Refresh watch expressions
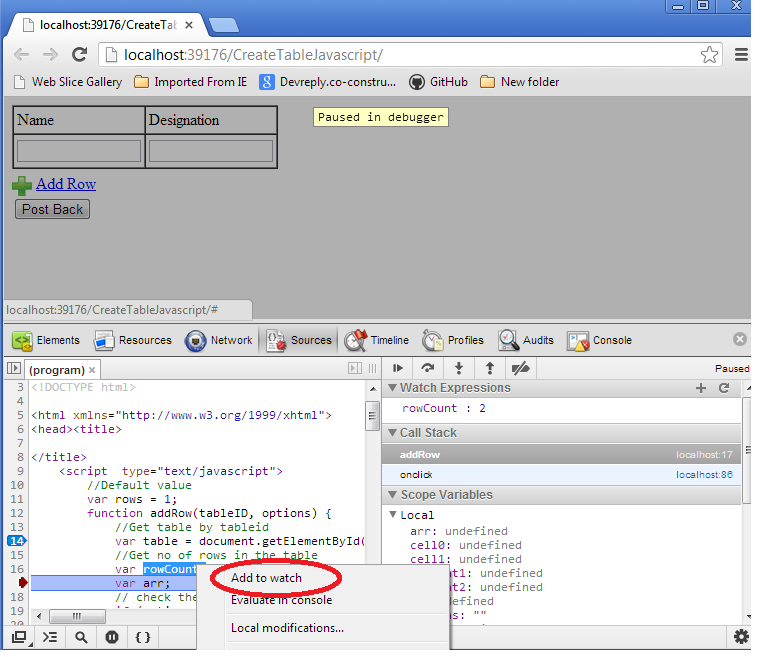 tap(724, 388)
